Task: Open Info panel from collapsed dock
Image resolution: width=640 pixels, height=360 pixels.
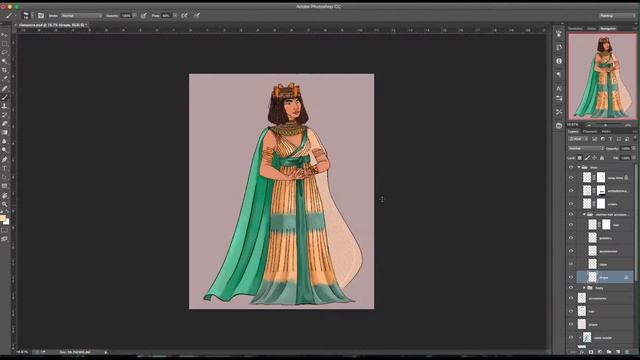Action: (x=559, y=61)
